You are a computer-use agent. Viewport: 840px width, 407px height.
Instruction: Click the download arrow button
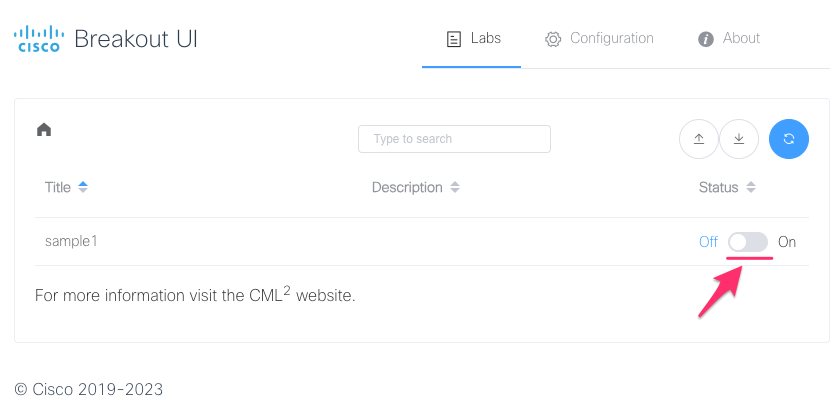tap(739, 139)
